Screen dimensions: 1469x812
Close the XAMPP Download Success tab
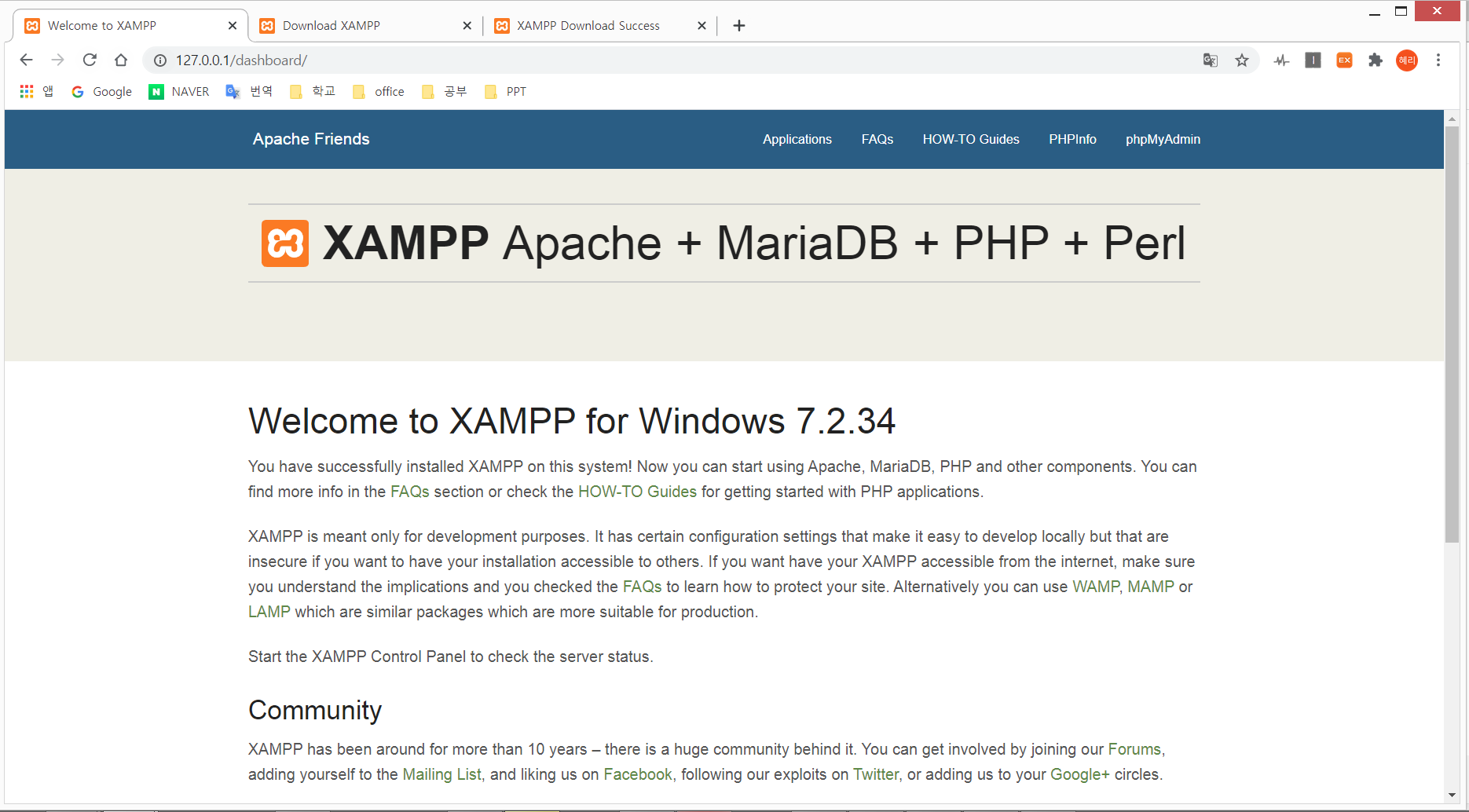(702, 26)
